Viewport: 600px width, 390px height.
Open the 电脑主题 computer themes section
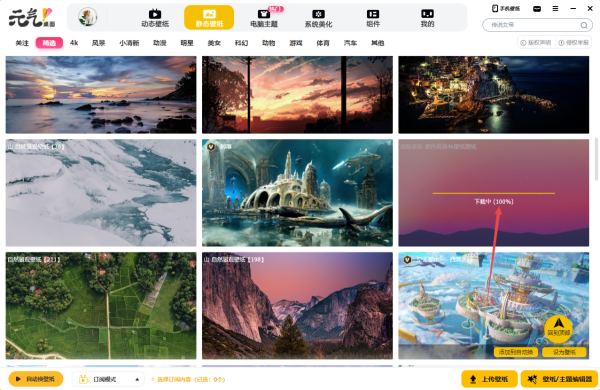pyautogui.click(x=264, y=18)
